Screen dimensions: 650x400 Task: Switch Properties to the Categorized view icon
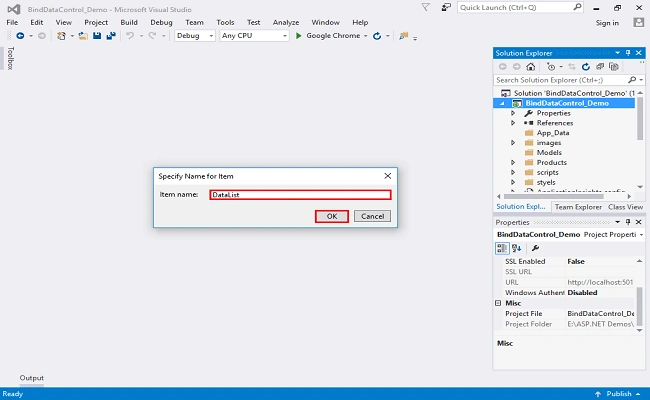[502, 248]
